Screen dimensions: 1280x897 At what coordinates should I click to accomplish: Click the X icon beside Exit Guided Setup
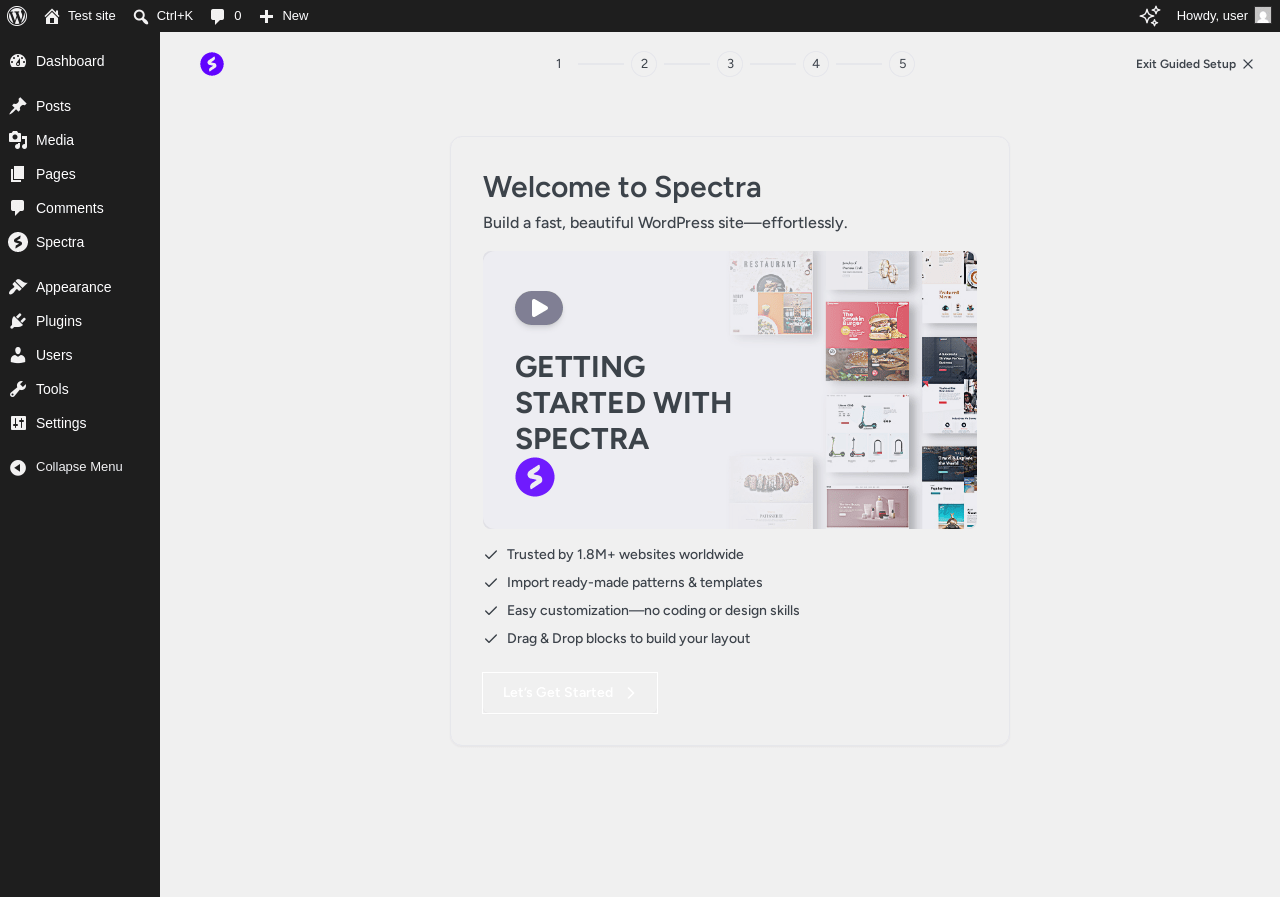[1248, 64]
